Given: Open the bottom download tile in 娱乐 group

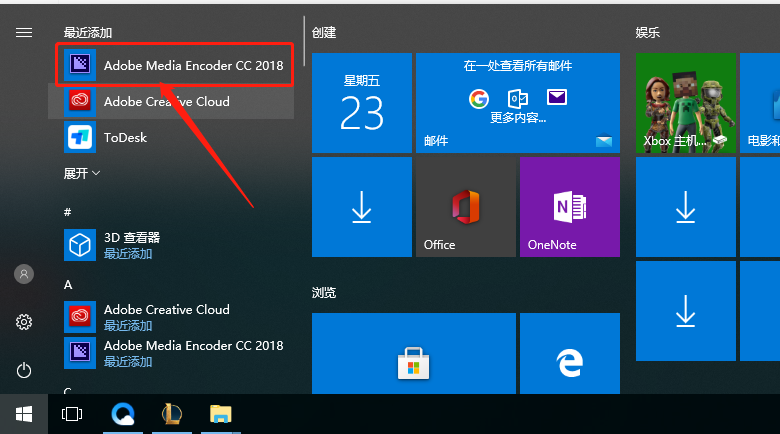Looking at the screenshot, I should click(x=685, y=311).
